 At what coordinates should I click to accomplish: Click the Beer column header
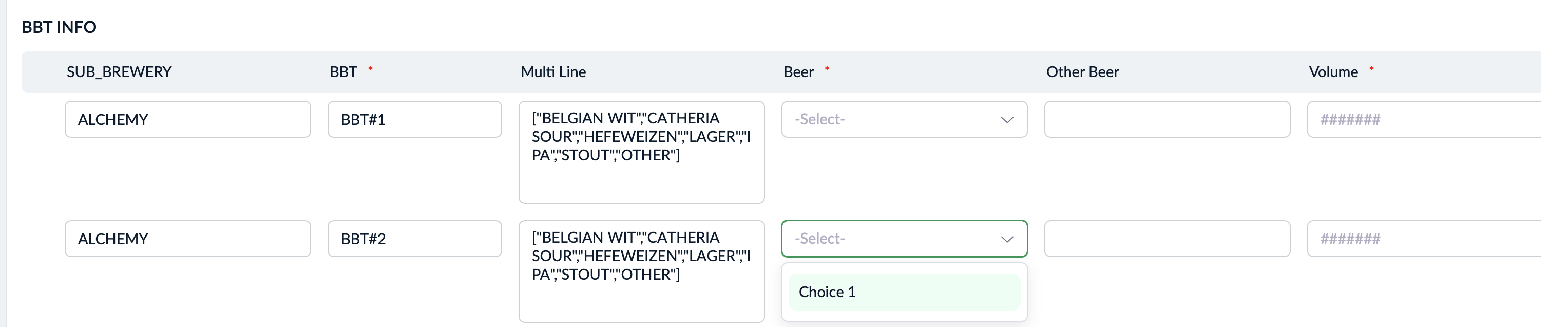click(798, 72)
